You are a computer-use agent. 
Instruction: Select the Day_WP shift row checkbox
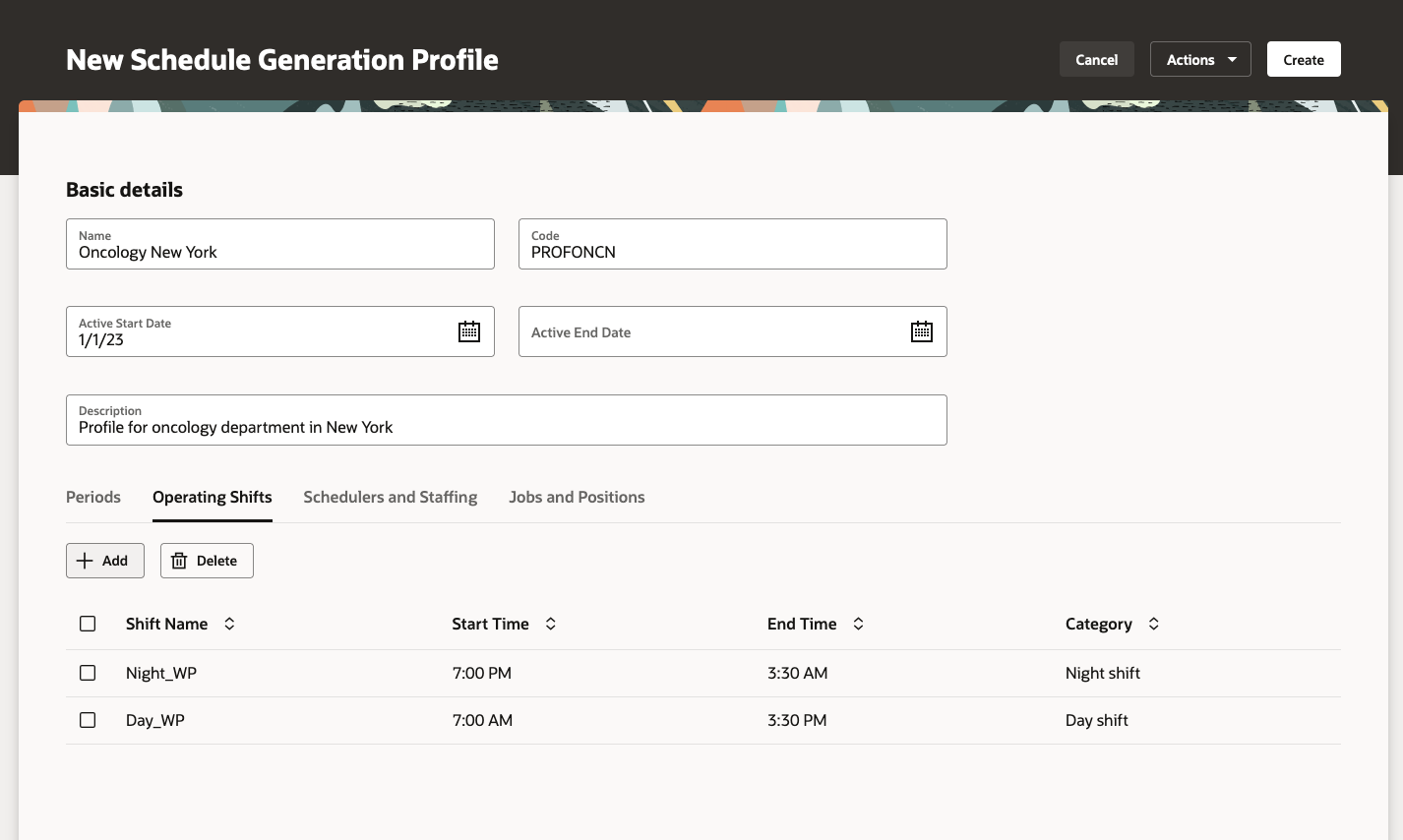pyautogui.click(x=88, y=719)
